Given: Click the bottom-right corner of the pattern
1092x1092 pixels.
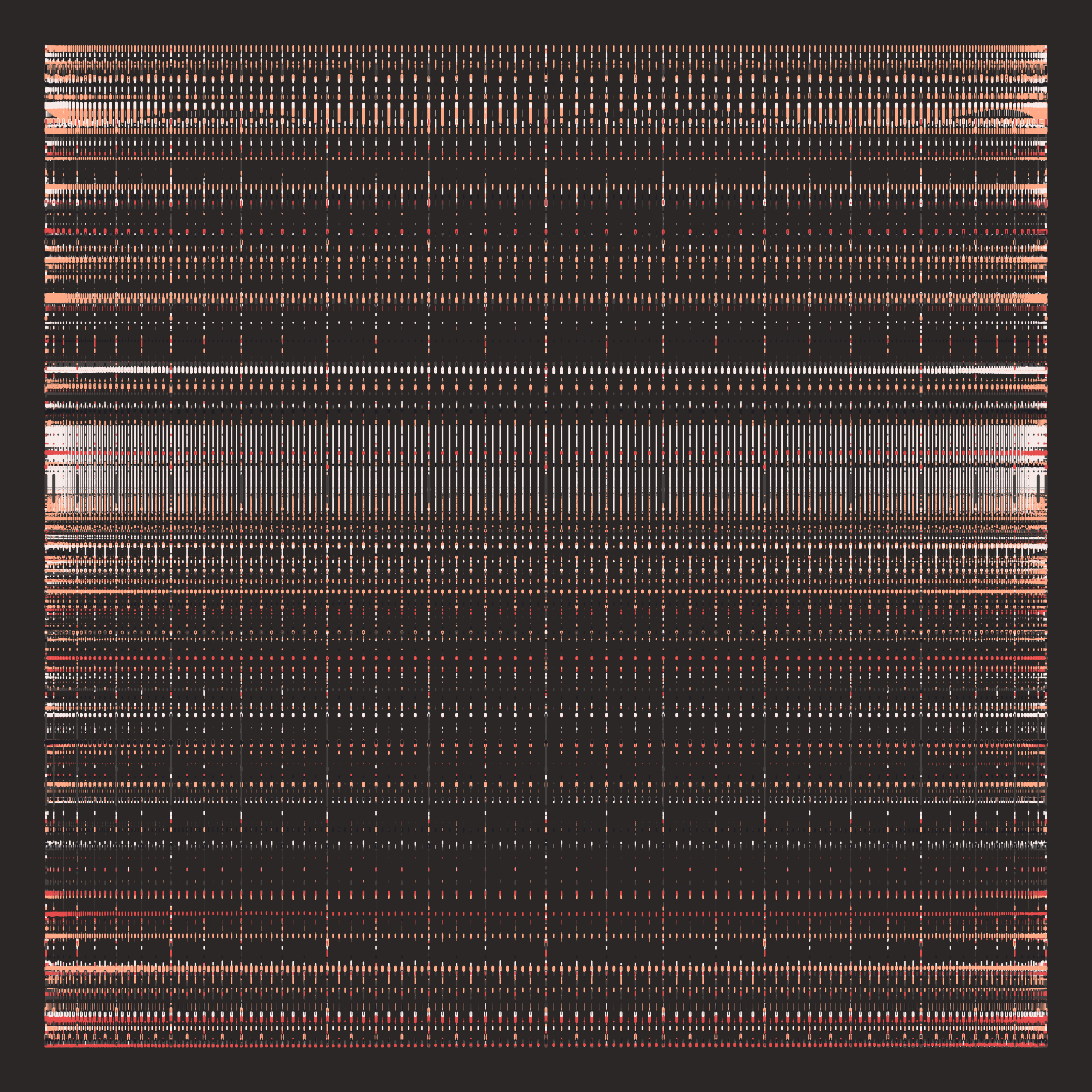Looking at the screenshot, I should pos(1046,1046).
